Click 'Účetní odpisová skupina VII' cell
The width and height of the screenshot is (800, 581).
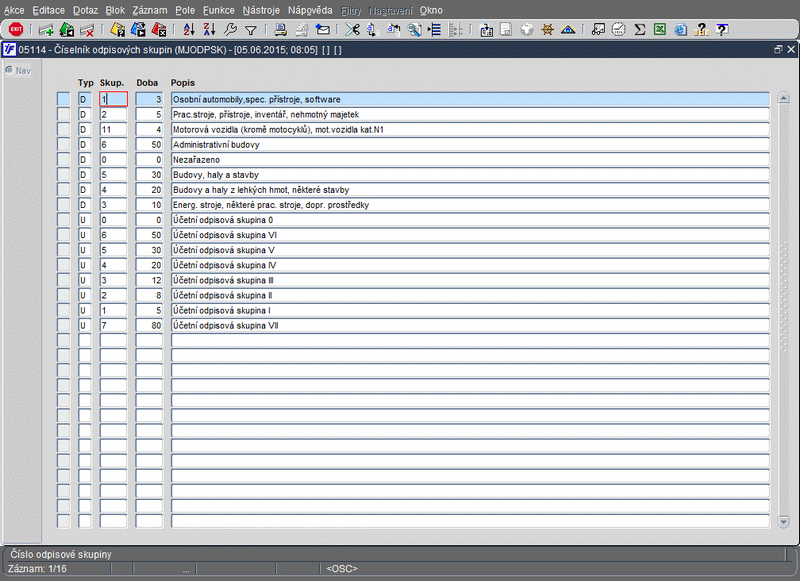point(470,325)
